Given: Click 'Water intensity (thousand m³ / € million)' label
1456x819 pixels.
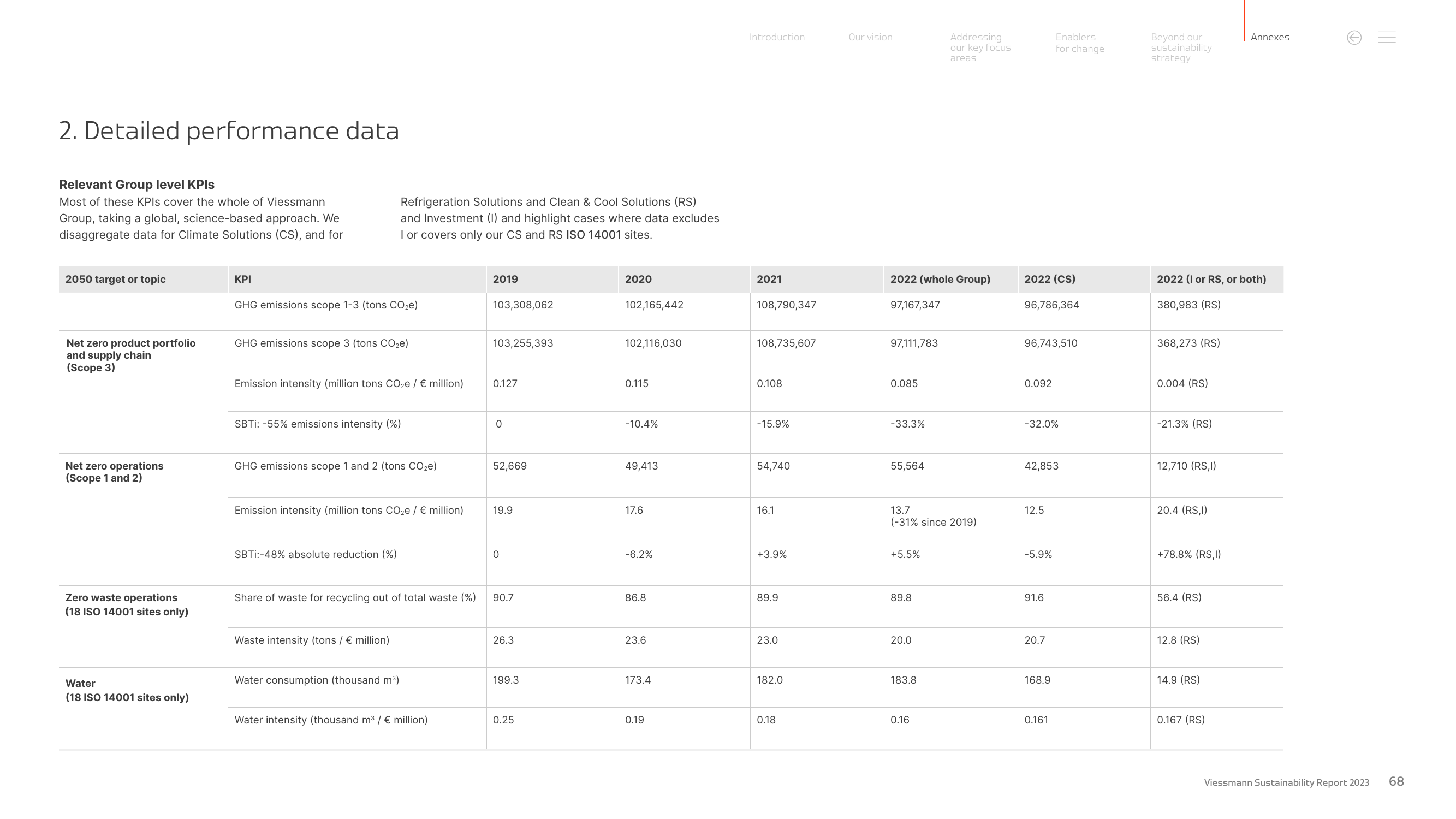Looking at the screenshot, I should (331, 720).
